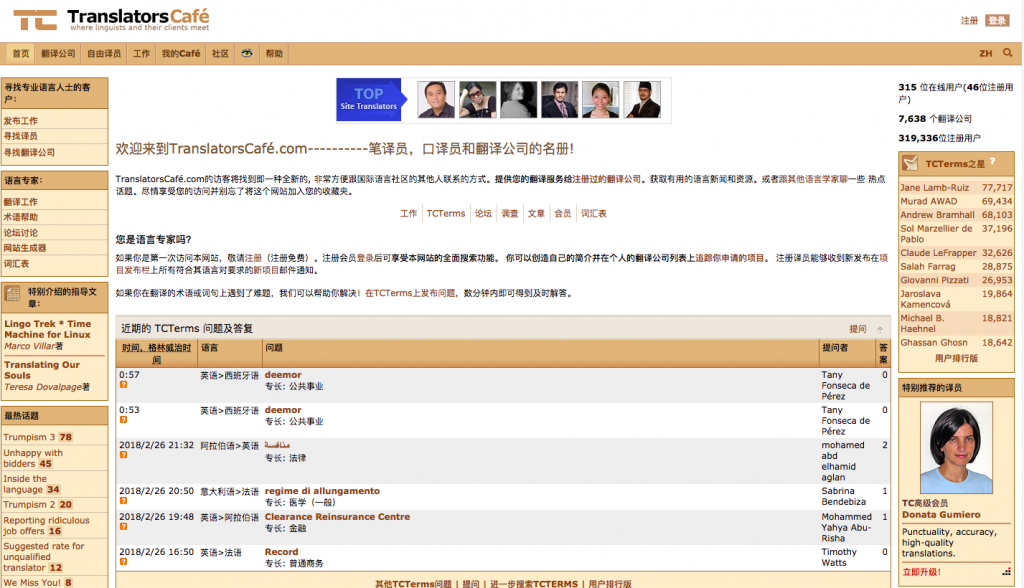This screenshot has width=1024, height=588.
Task: Open Ghassan Ghosn in TCTerms ranking
Action: pos(934,342)
